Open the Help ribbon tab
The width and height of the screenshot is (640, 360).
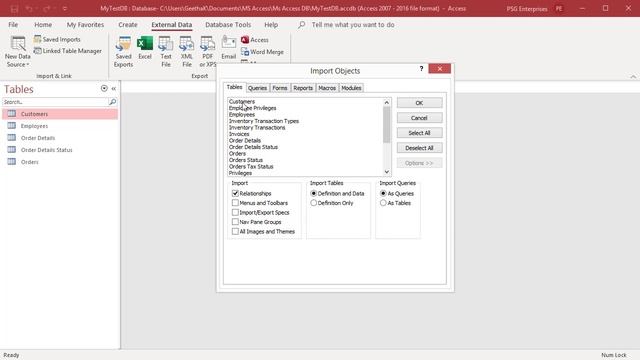click(x=271, y=24)
